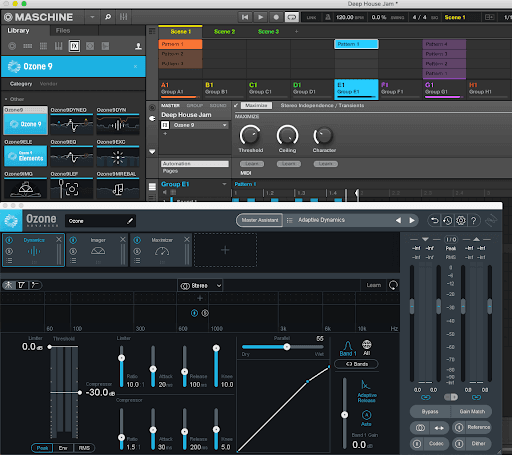Image resolution: width=512 pixels, height=455 pixels.
Task: Expand the Group E1 dropdown arrow
Action: 224,184
